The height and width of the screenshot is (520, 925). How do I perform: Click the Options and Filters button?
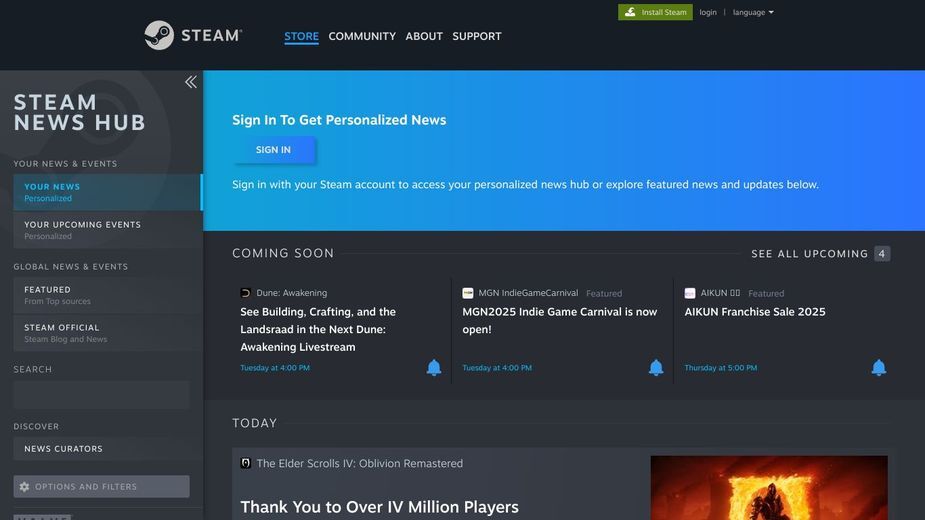pos(101,486)
